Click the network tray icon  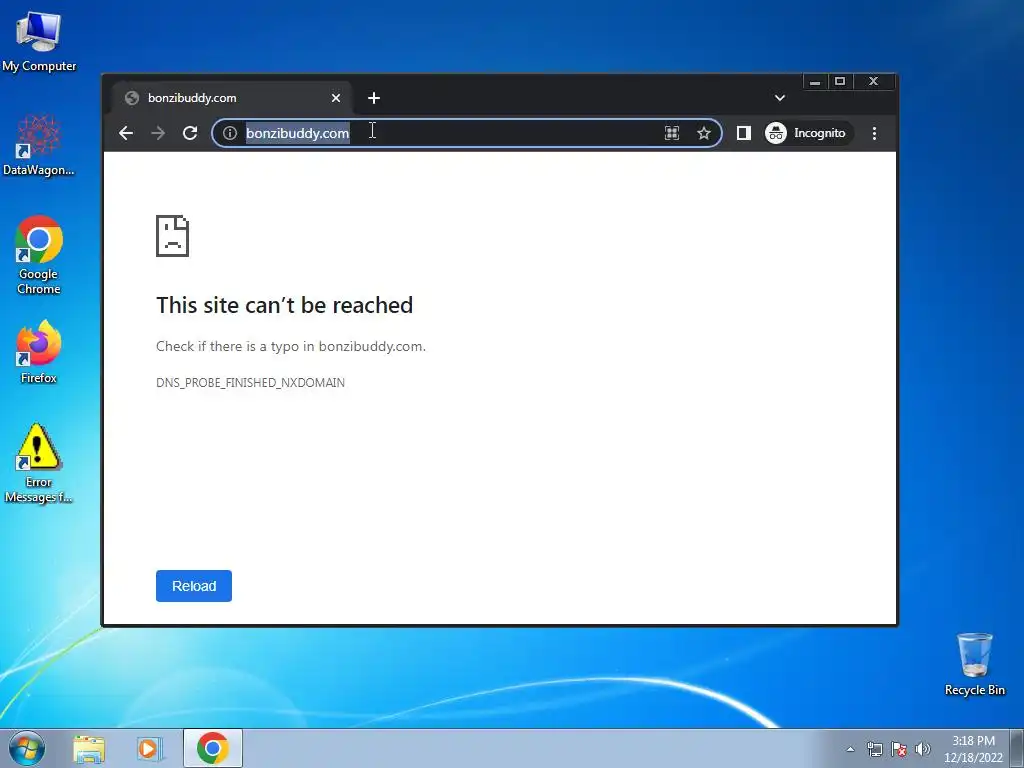click(874, 749)
